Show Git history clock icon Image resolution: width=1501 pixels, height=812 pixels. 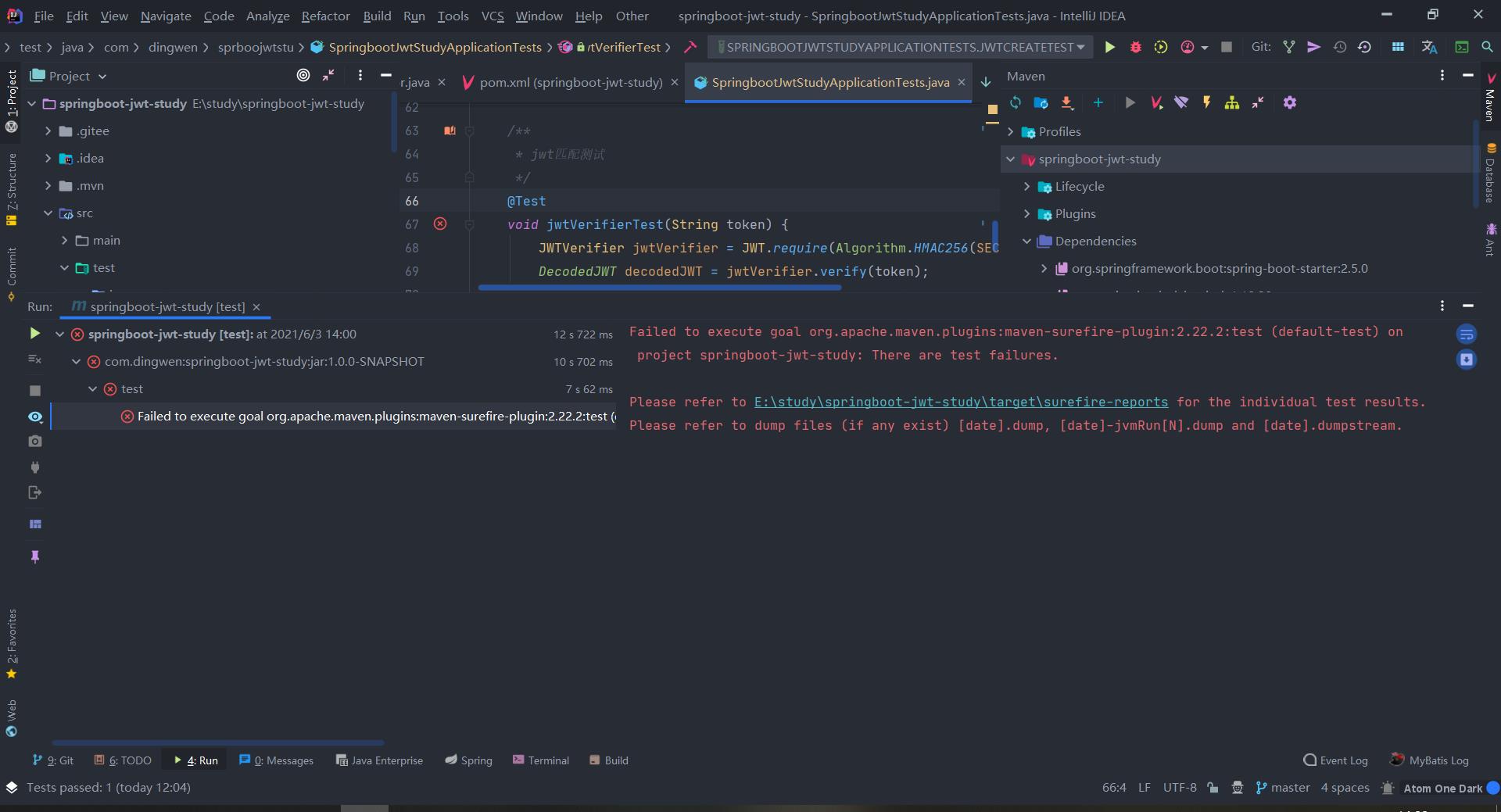(x=1340, y=47)
